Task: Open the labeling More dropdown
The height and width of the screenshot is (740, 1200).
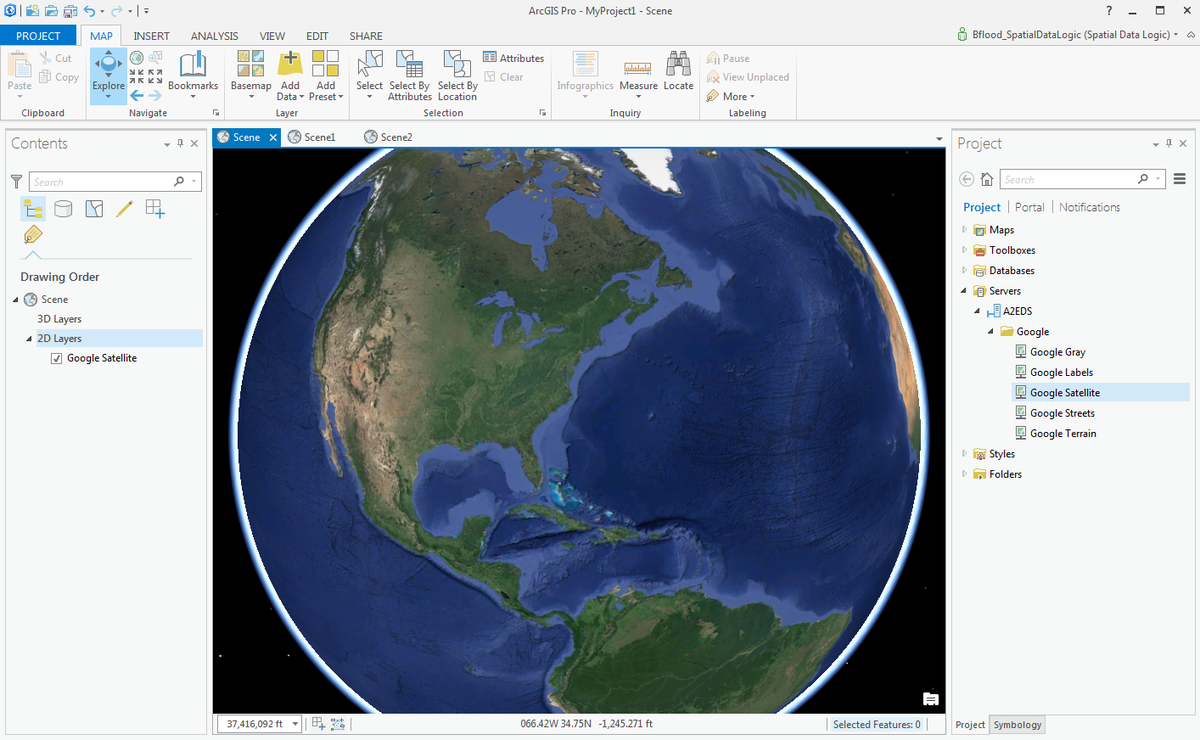Action: point(731,96)
